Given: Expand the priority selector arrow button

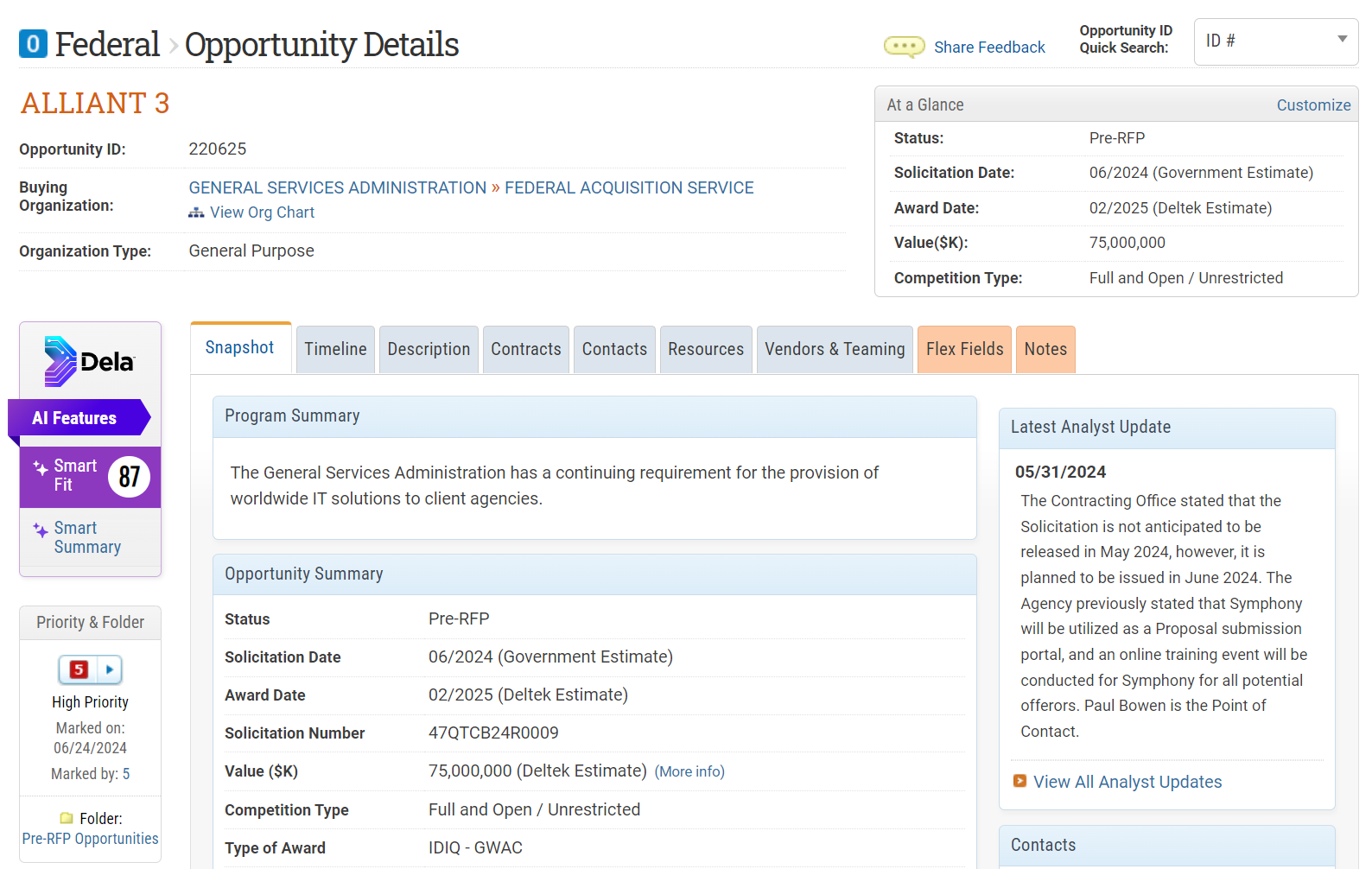Looking at the screenshot, I should (x=110, y=669).
